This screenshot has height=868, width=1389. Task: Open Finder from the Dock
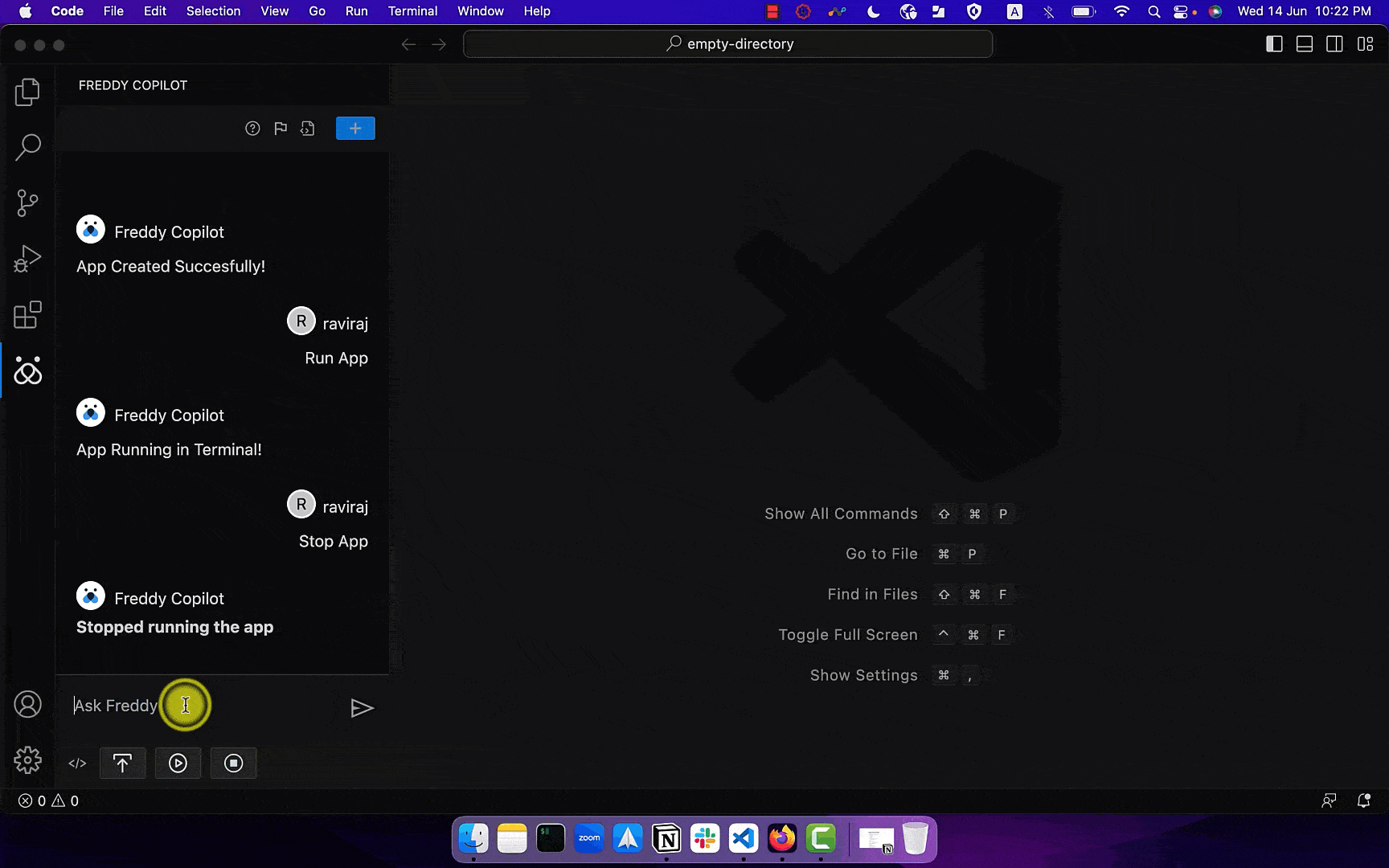[x=473, y=839]
